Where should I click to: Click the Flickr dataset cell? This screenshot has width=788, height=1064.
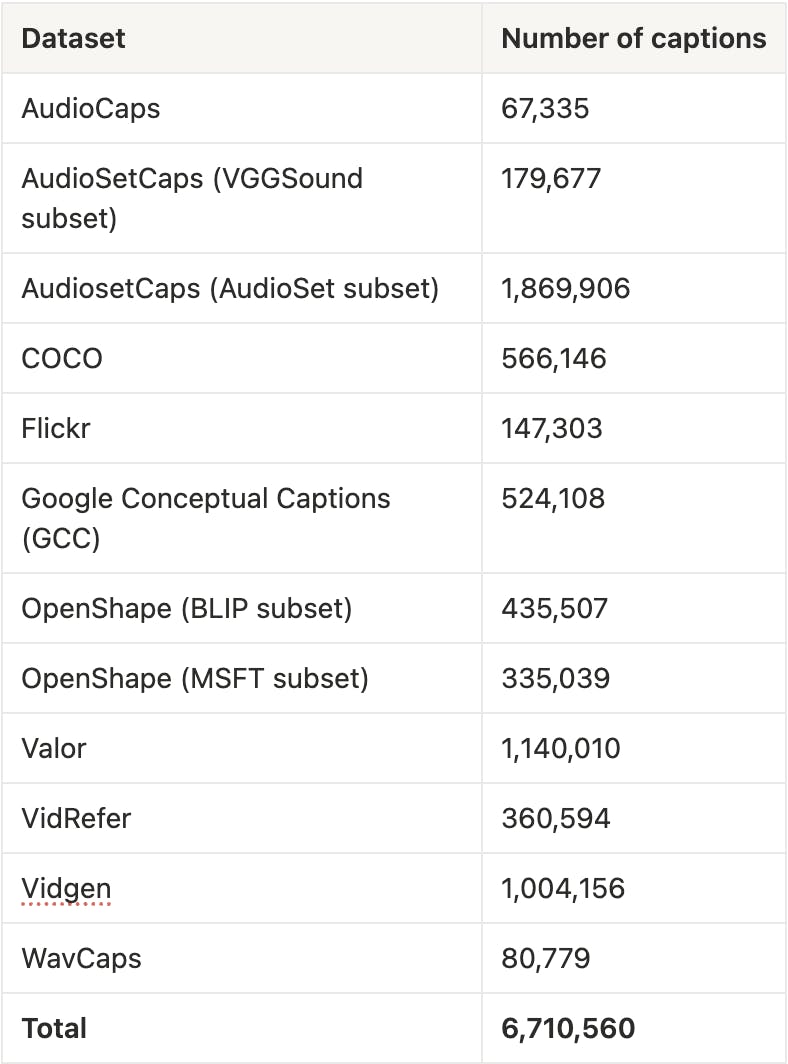[x=56, y=428]
